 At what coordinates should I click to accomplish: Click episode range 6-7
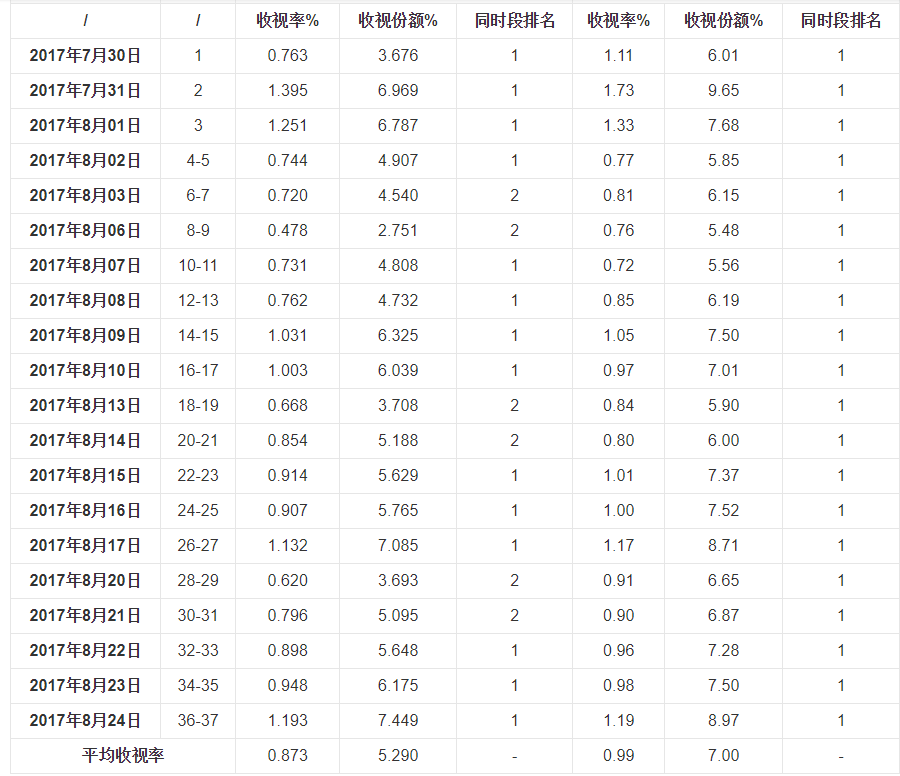(x=198, y=196)
